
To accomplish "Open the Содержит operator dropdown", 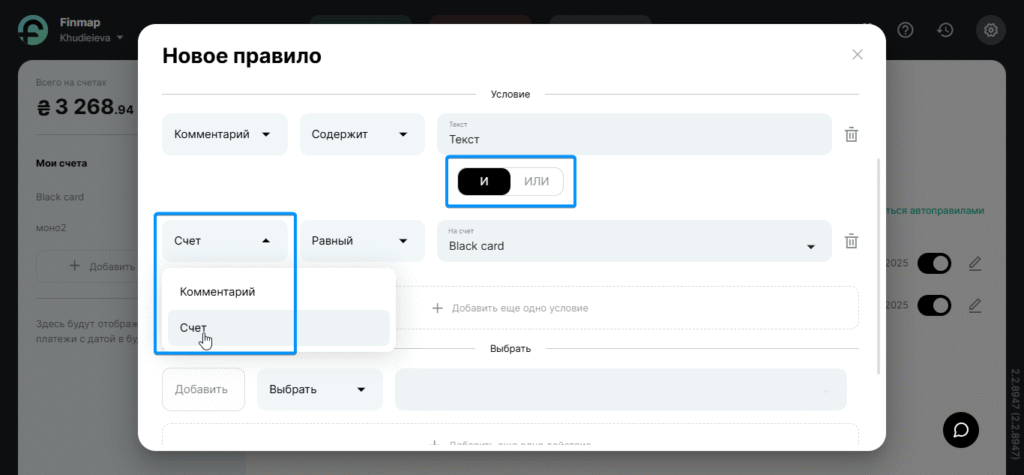I will click(361, 134).
